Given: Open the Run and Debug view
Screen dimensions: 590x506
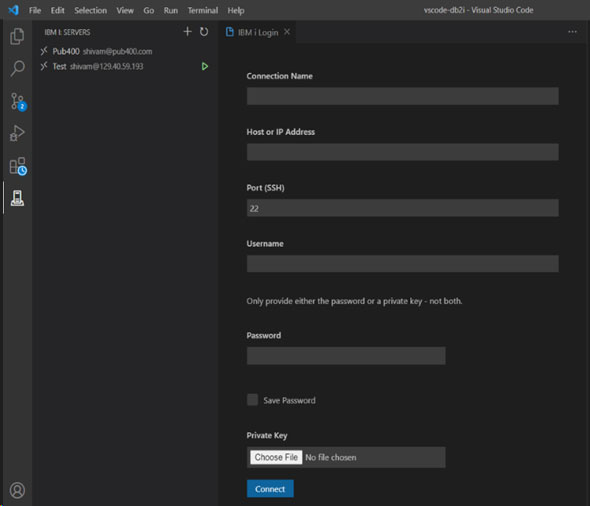Looking at the screenshot, I should pos(17,133).
